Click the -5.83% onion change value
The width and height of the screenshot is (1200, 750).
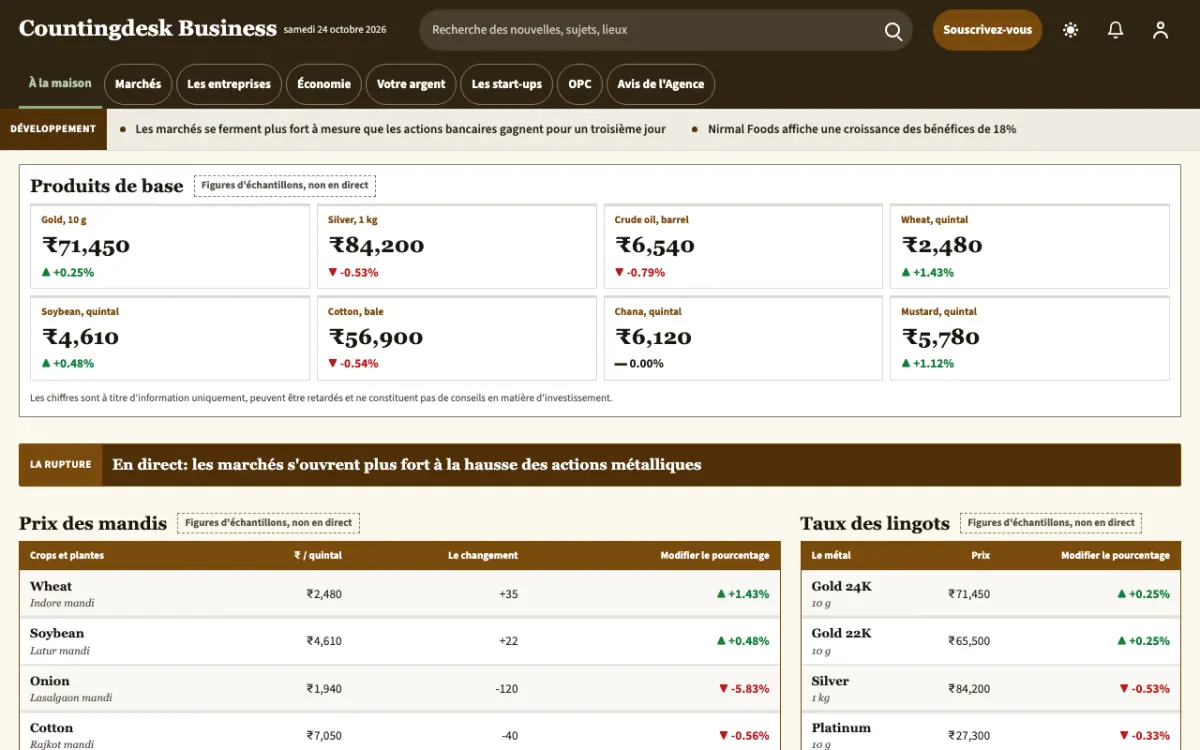(744, 689)
